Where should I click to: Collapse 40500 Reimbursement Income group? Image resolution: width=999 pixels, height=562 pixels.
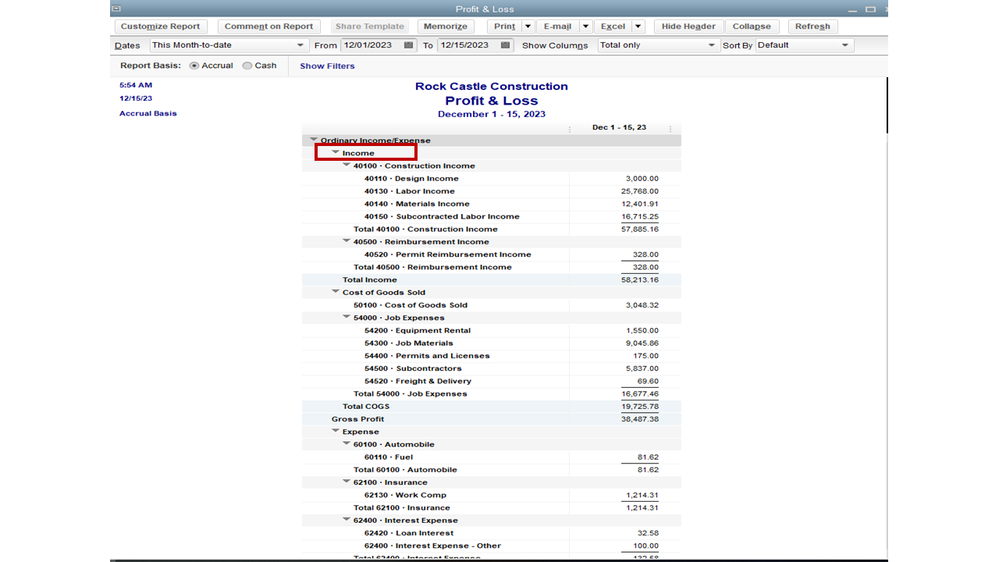coord(346,241)
